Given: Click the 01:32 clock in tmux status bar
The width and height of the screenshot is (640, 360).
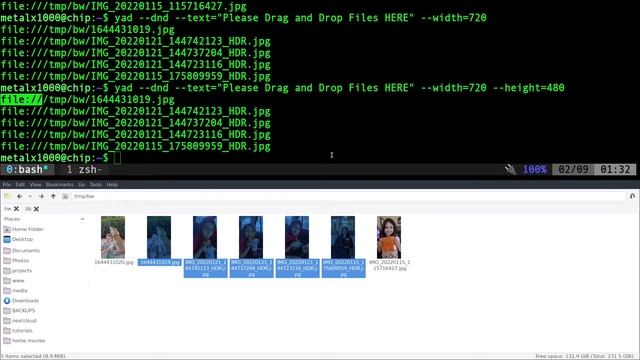Looking at the screenshot, I should coord(615,169).
